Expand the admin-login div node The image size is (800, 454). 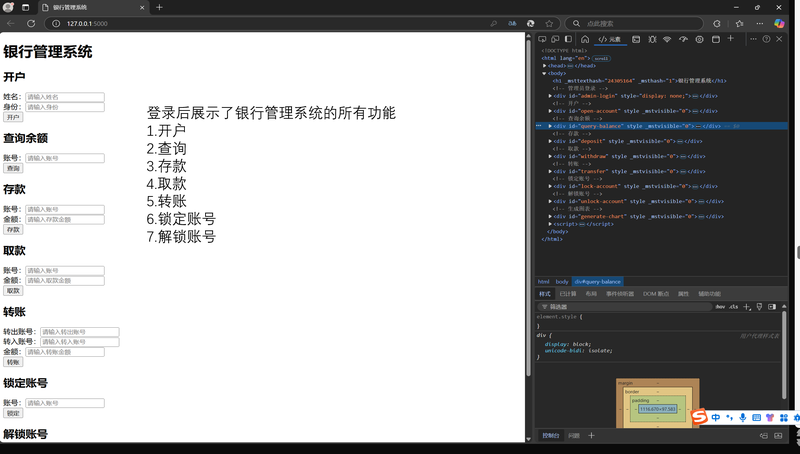[x=550, y=96]
